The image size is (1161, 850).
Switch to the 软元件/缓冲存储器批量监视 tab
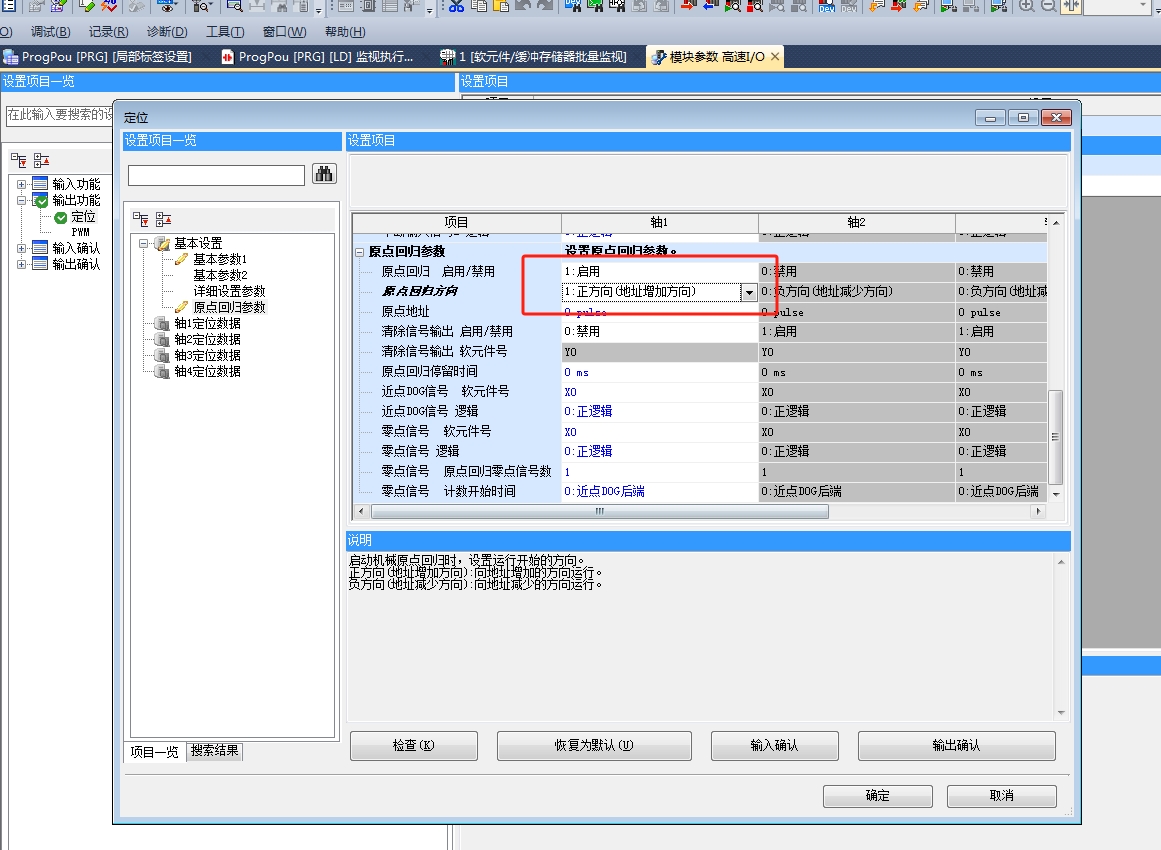542,57
